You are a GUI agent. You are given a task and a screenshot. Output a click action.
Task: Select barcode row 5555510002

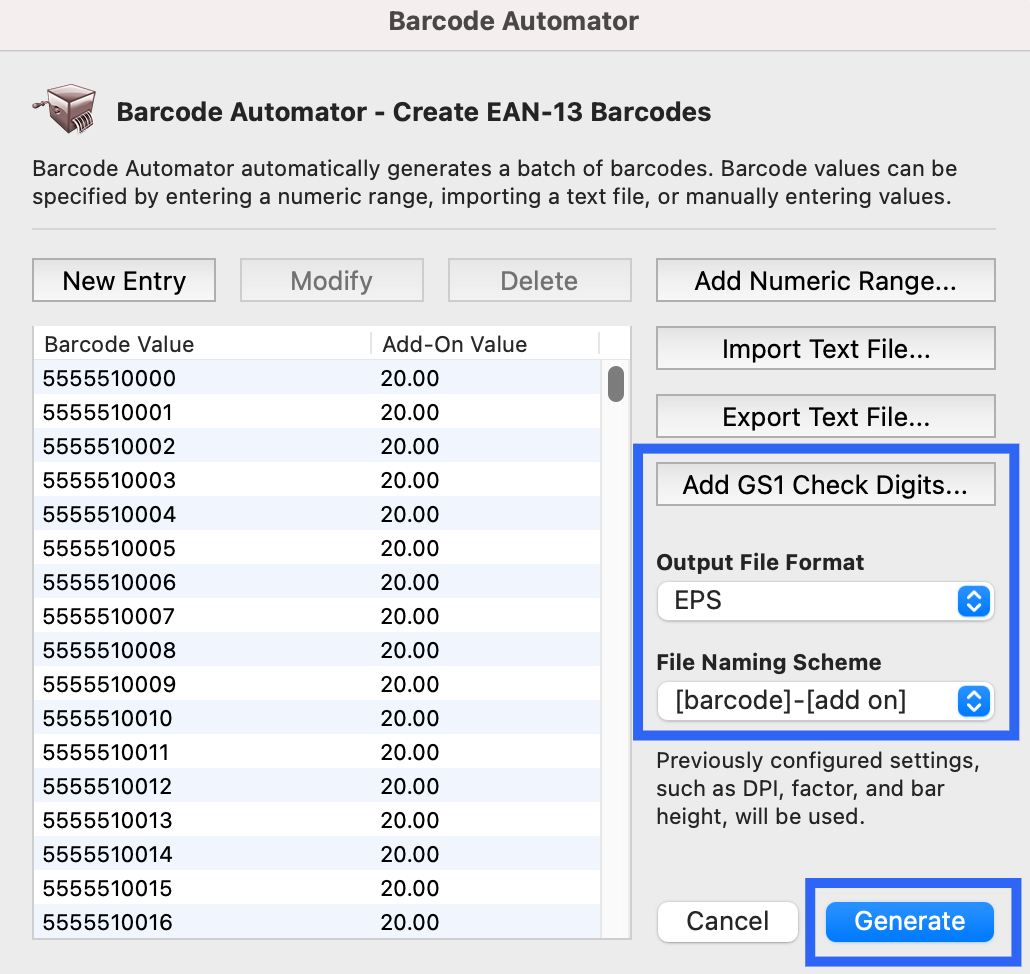point(317,447)
